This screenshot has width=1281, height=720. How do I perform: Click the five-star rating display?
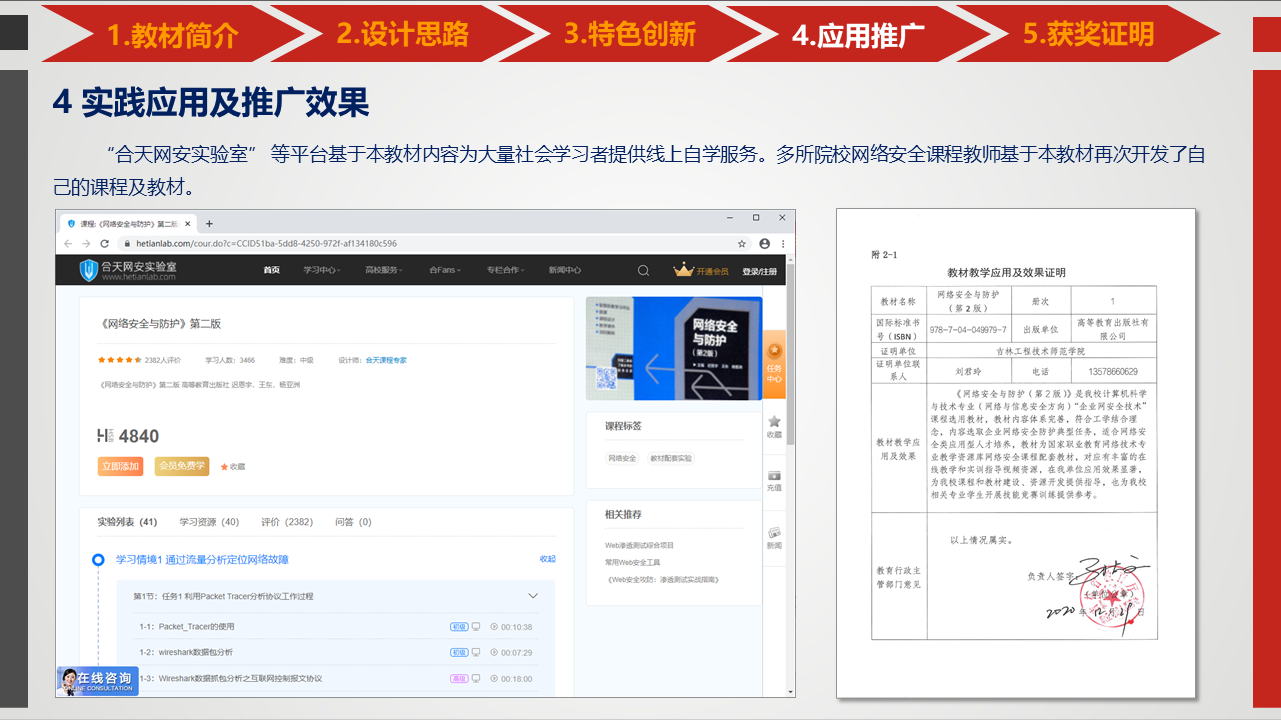click(119, 360)
